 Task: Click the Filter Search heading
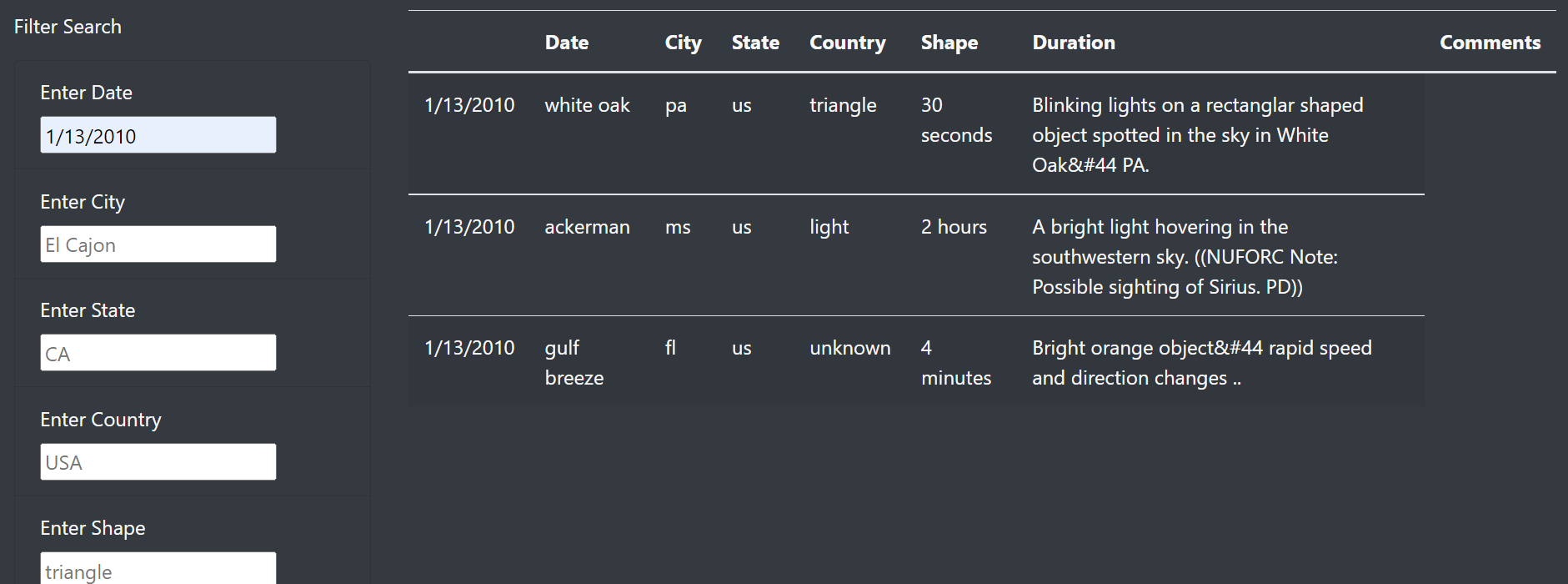pos(68,26)
